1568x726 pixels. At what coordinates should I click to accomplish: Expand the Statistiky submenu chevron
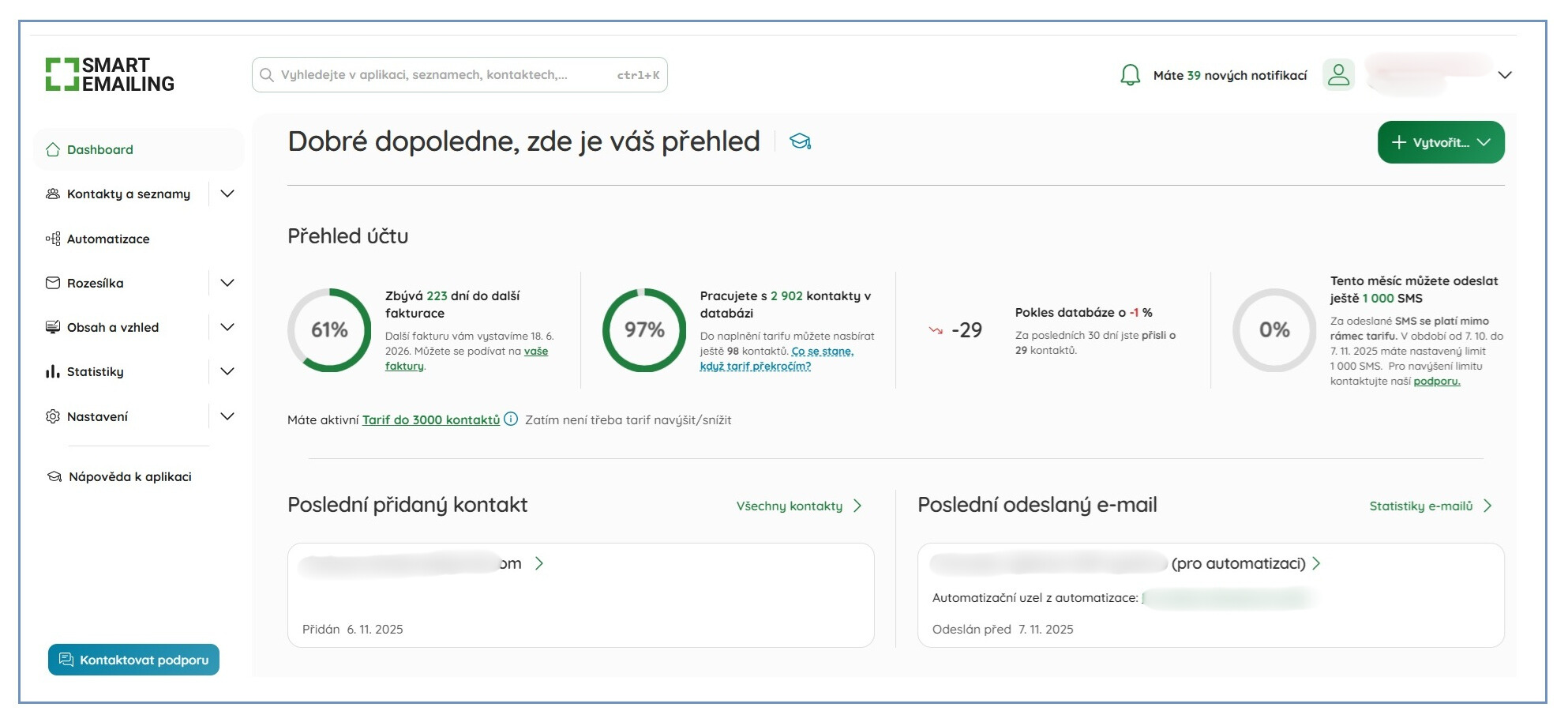click(x=227, y=371)
